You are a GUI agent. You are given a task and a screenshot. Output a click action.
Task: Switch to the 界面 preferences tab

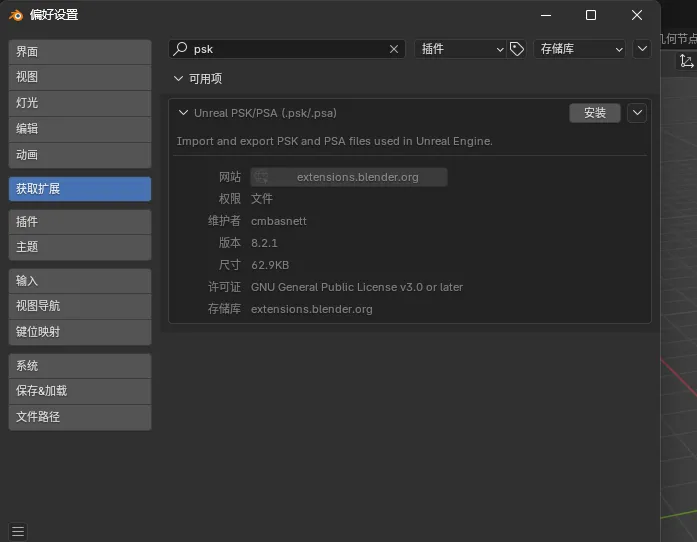click(80, 52)
